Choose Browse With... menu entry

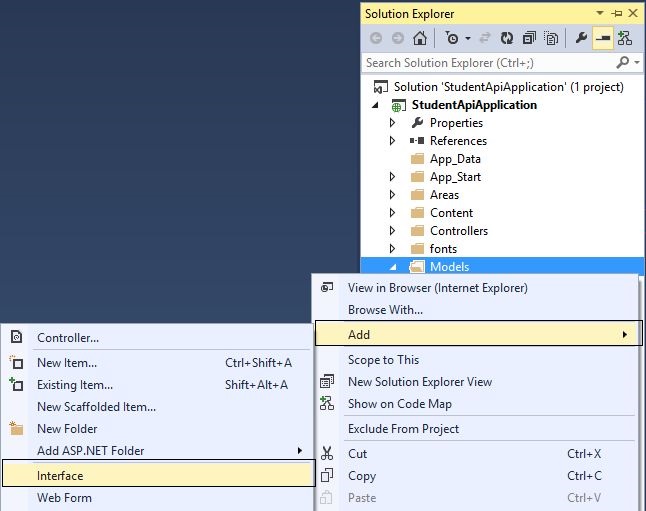pos(476,310)
